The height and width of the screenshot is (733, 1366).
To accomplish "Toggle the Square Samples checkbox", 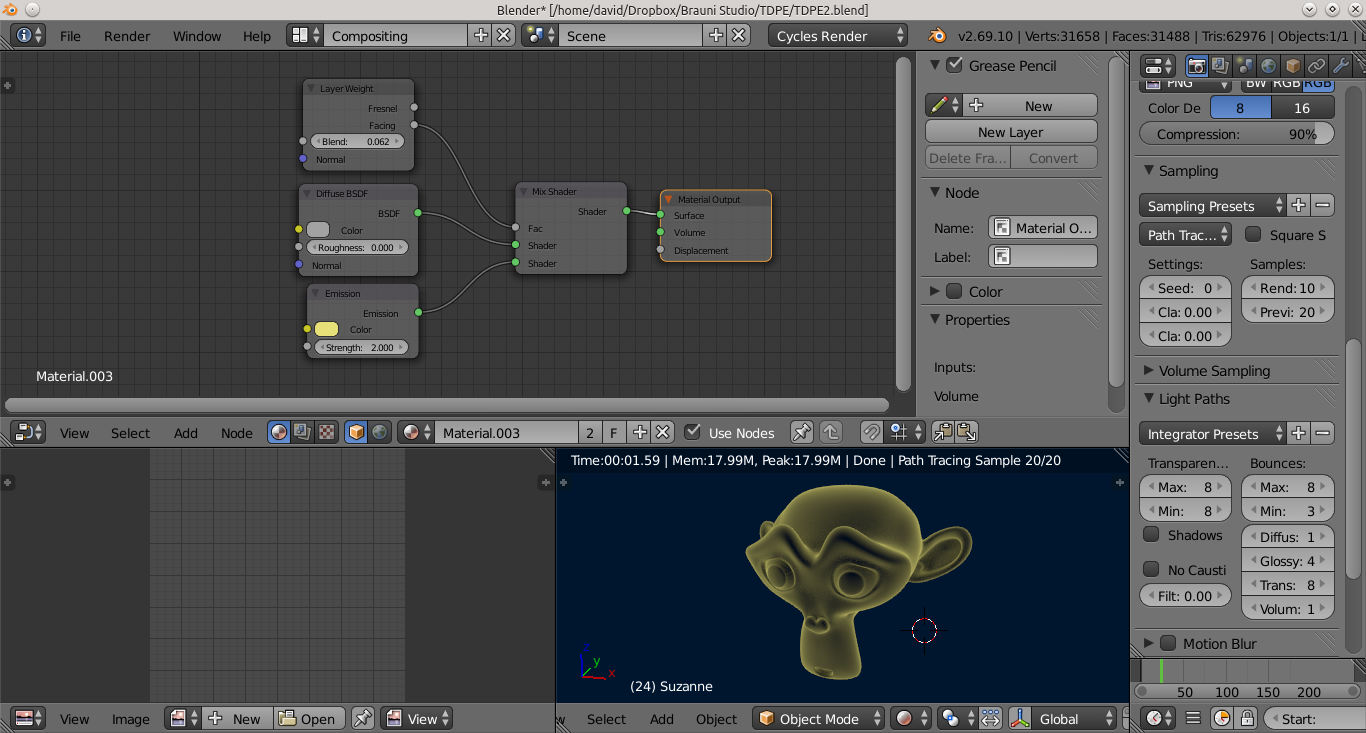I will pos(1253,234).
